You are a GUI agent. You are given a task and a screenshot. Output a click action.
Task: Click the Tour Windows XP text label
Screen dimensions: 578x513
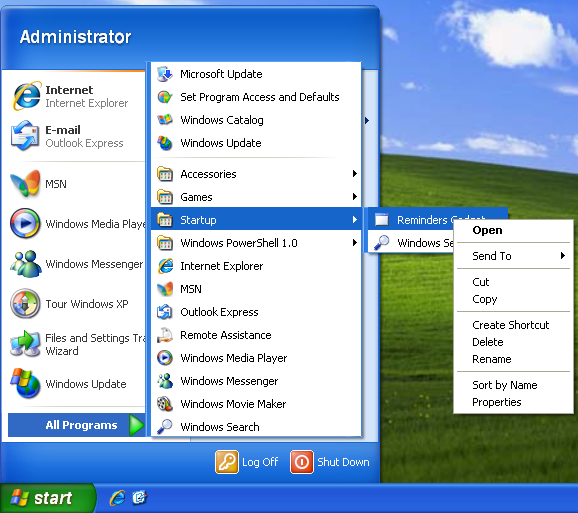pos(87,304)
